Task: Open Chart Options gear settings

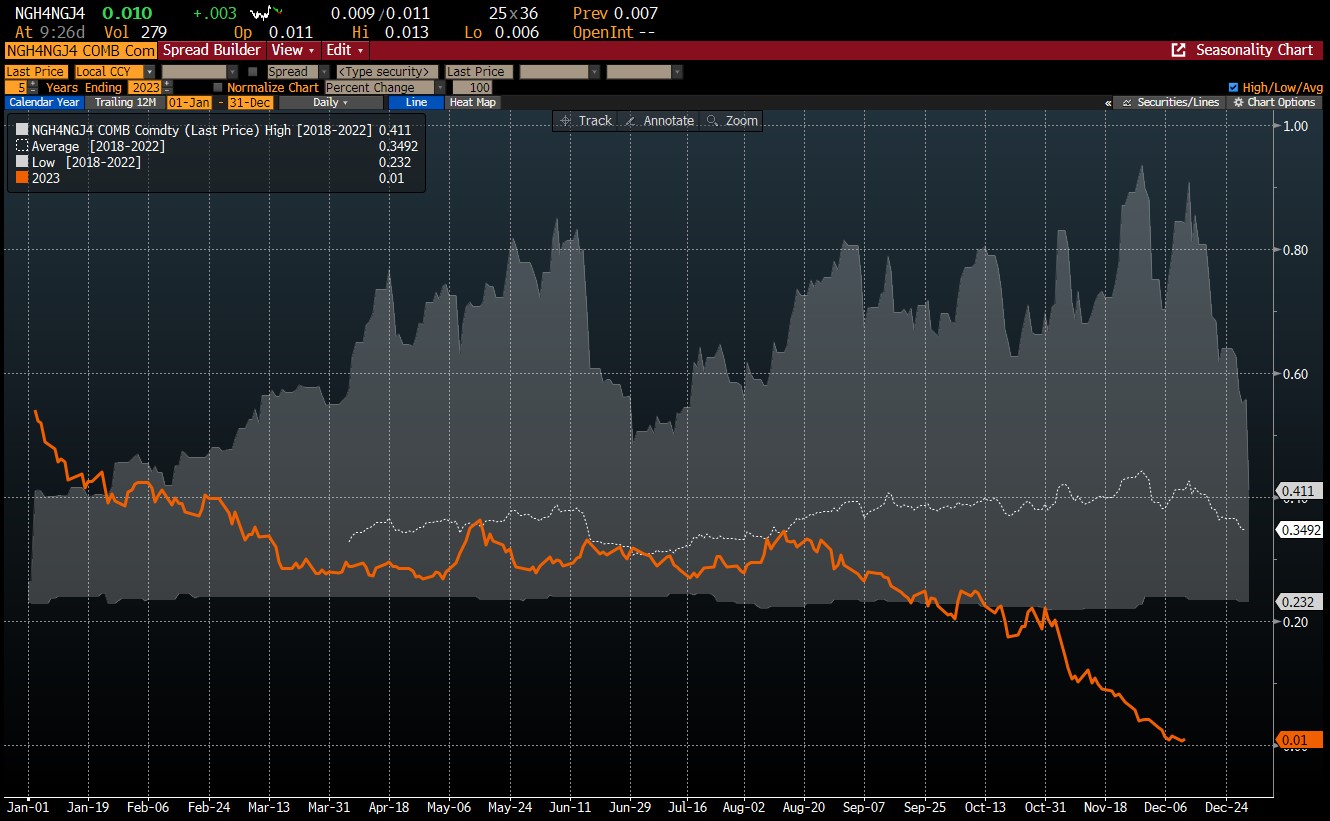Action: coord(1274,102)
